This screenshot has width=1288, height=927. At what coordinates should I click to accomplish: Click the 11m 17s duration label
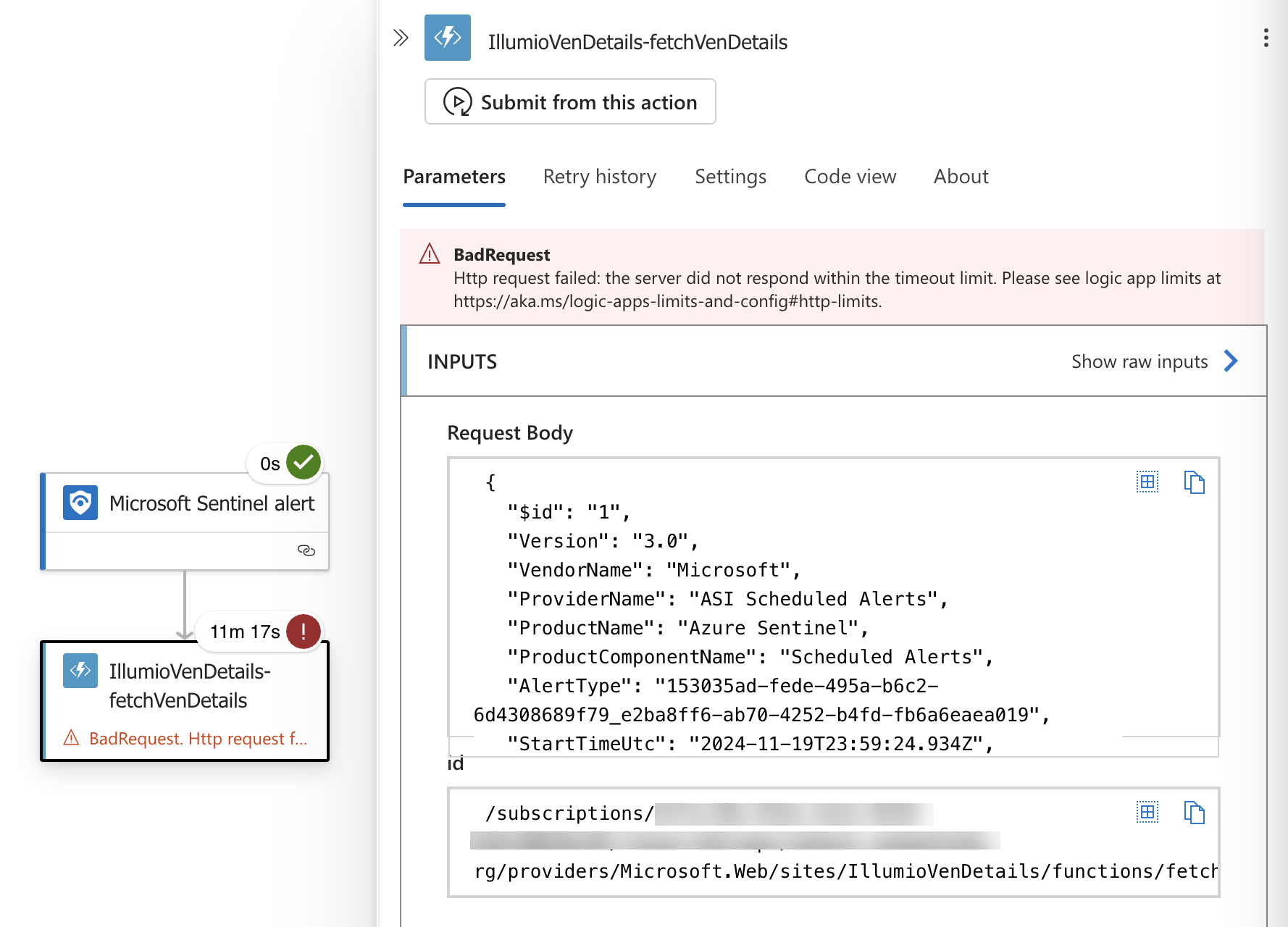pyautogui.click(x=245, y=632)
